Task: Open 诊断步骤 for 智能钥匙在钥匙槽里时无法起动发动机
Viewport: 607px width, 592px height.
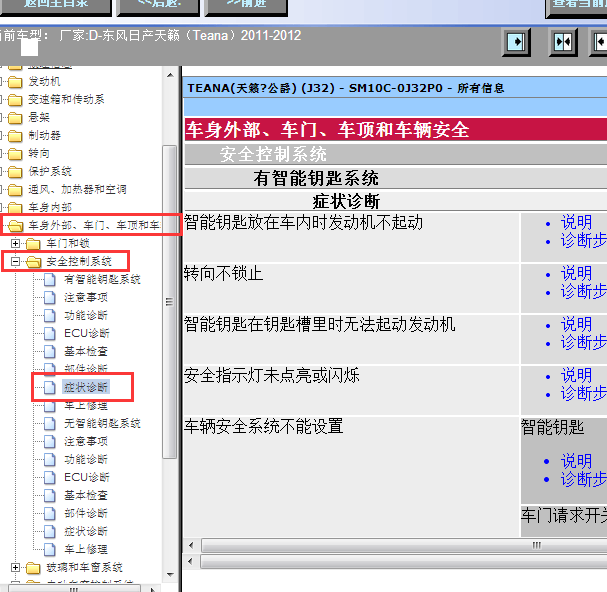Action: coord(584,343)
